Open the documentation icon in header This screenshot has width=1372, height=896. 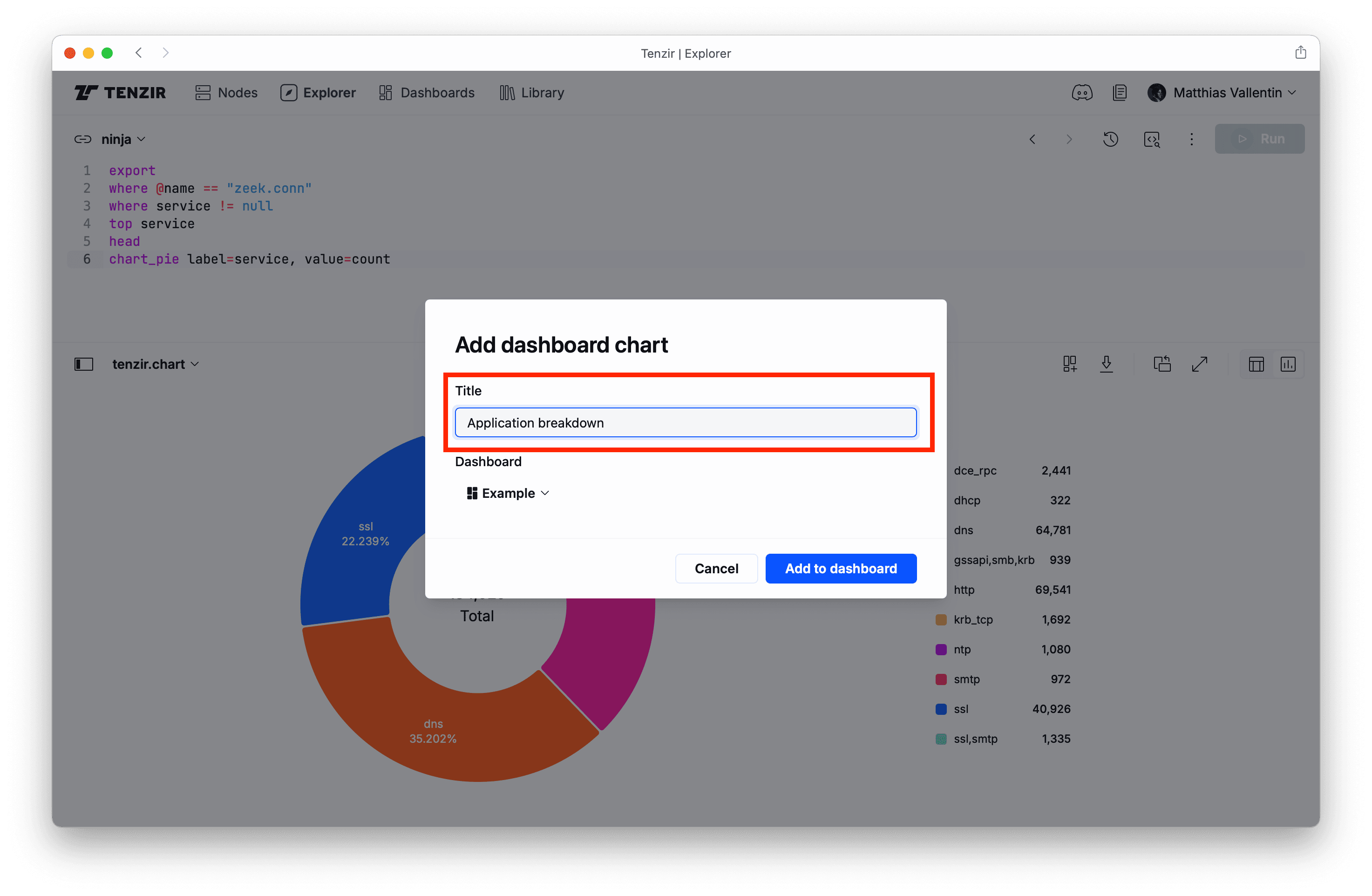pyautogui.click(x=1120, y=93)
